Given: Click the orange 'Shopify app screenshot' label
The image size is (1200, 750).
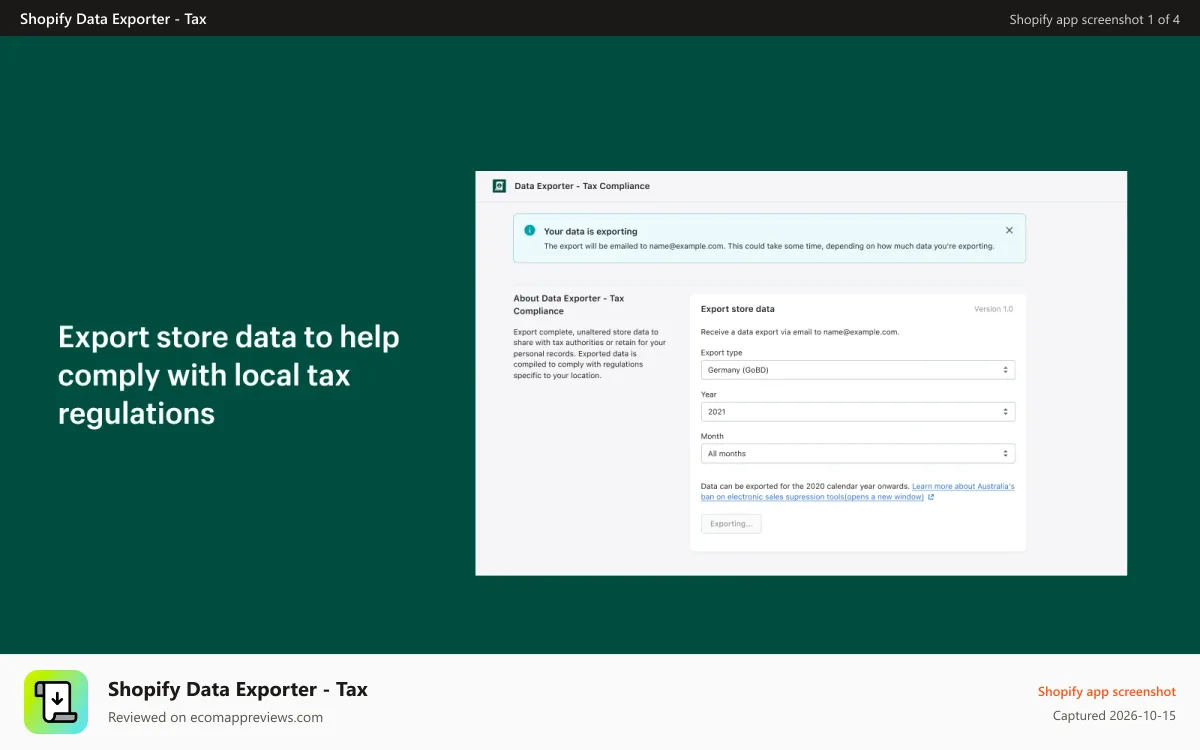Looking at the screenshot, I should (x=1107, y=692).
